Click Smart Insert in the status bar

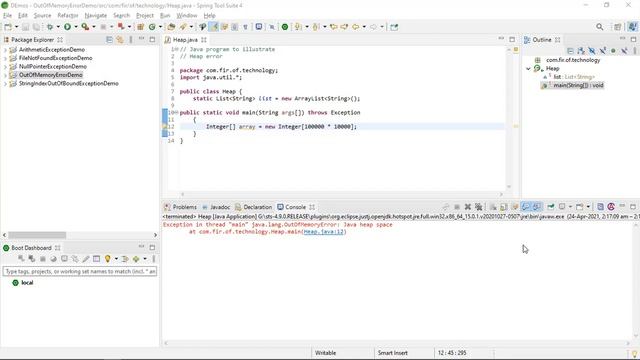coord(393,353)
